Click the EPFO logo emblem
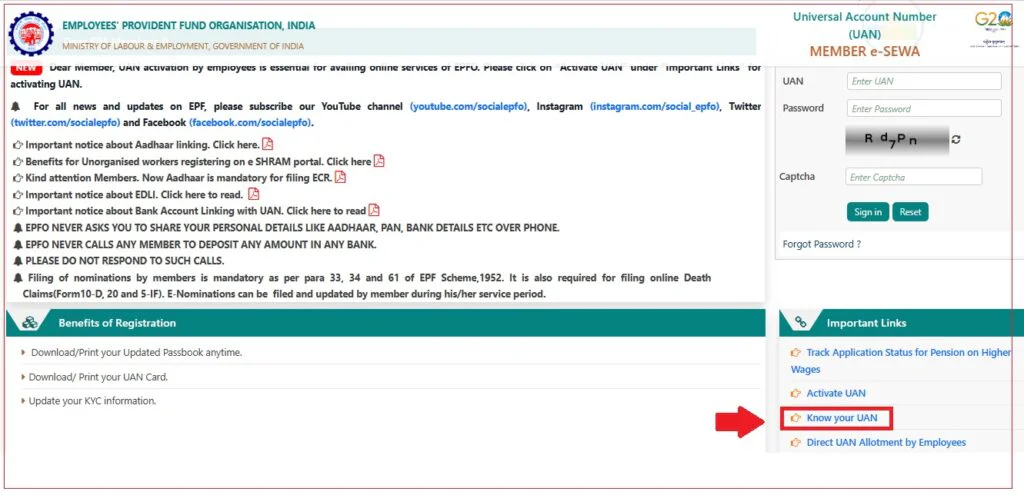The height and width of the screenshot is (495, 1024). pos(31,34)
